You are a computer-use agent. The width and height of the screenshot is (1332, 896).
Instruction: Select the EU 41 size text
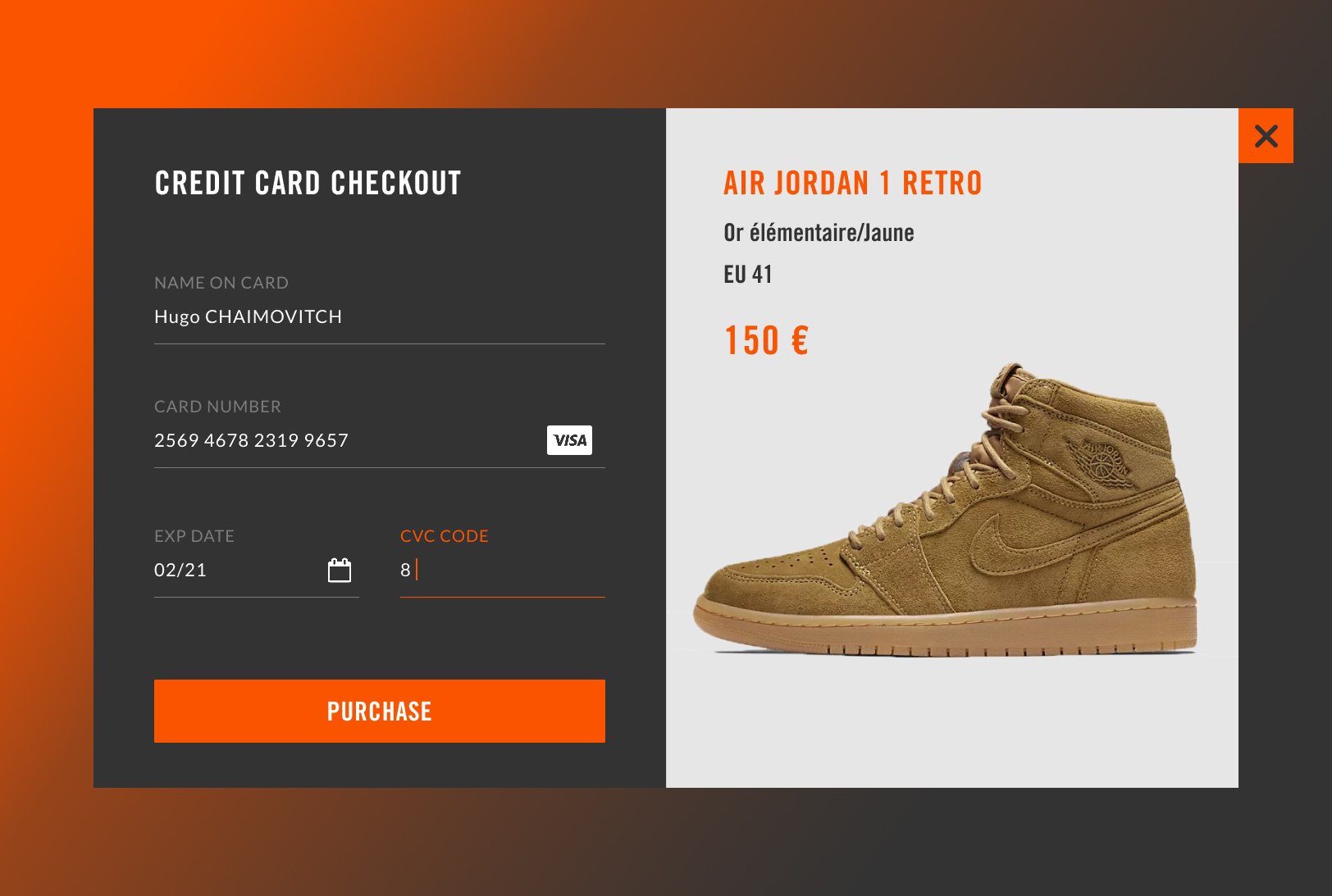[x=748, y=274]
